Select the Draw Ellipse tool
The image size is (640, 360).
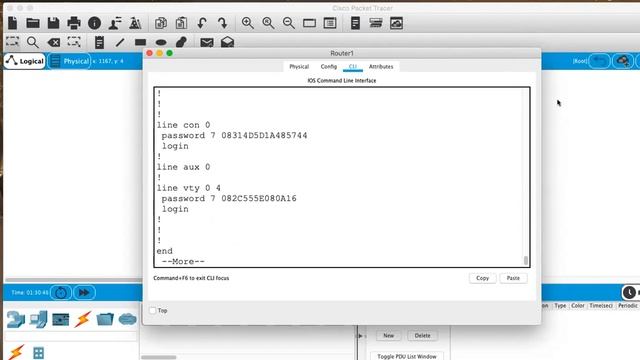[x=161, y=42]
